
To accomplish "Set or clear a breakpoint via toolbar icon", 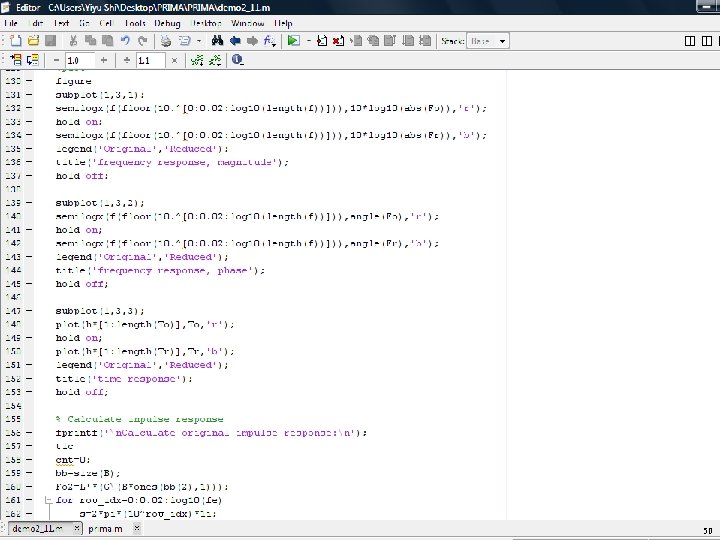I will pyautogui.click(x=322, y=41).
